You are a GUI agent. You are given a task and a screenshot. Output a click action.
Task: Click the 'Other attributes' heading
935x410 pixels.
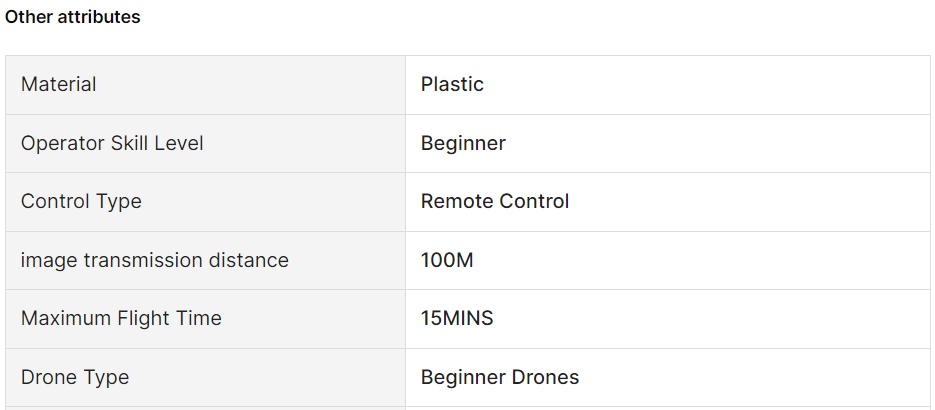73,17
